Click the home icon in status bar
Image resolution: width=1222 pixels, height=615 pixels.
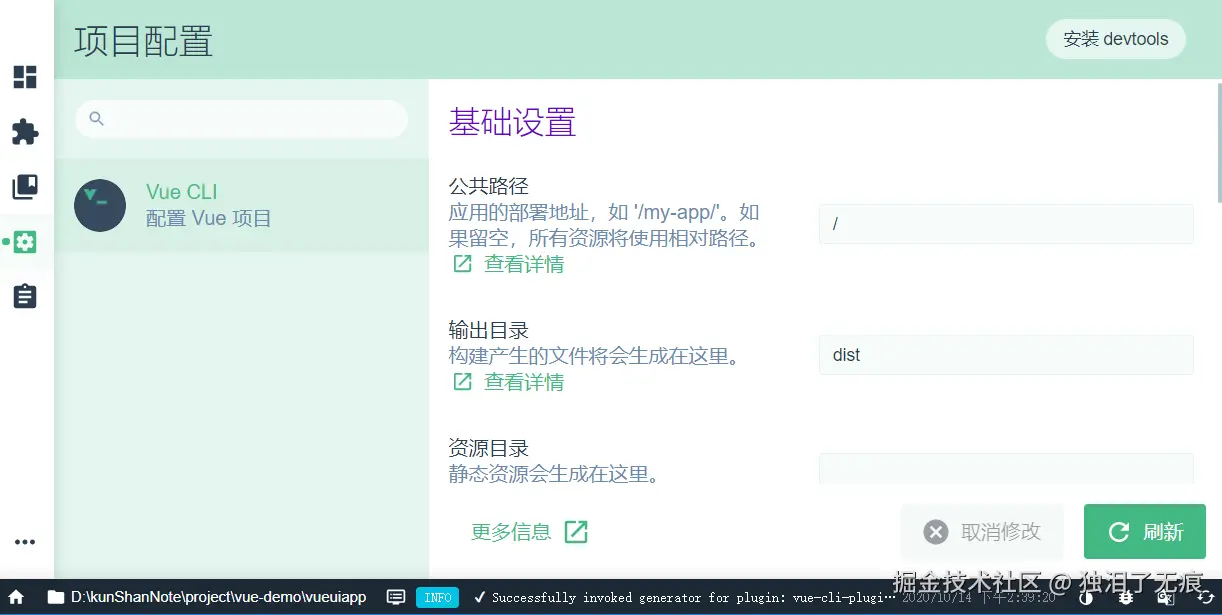coord(16,597)
